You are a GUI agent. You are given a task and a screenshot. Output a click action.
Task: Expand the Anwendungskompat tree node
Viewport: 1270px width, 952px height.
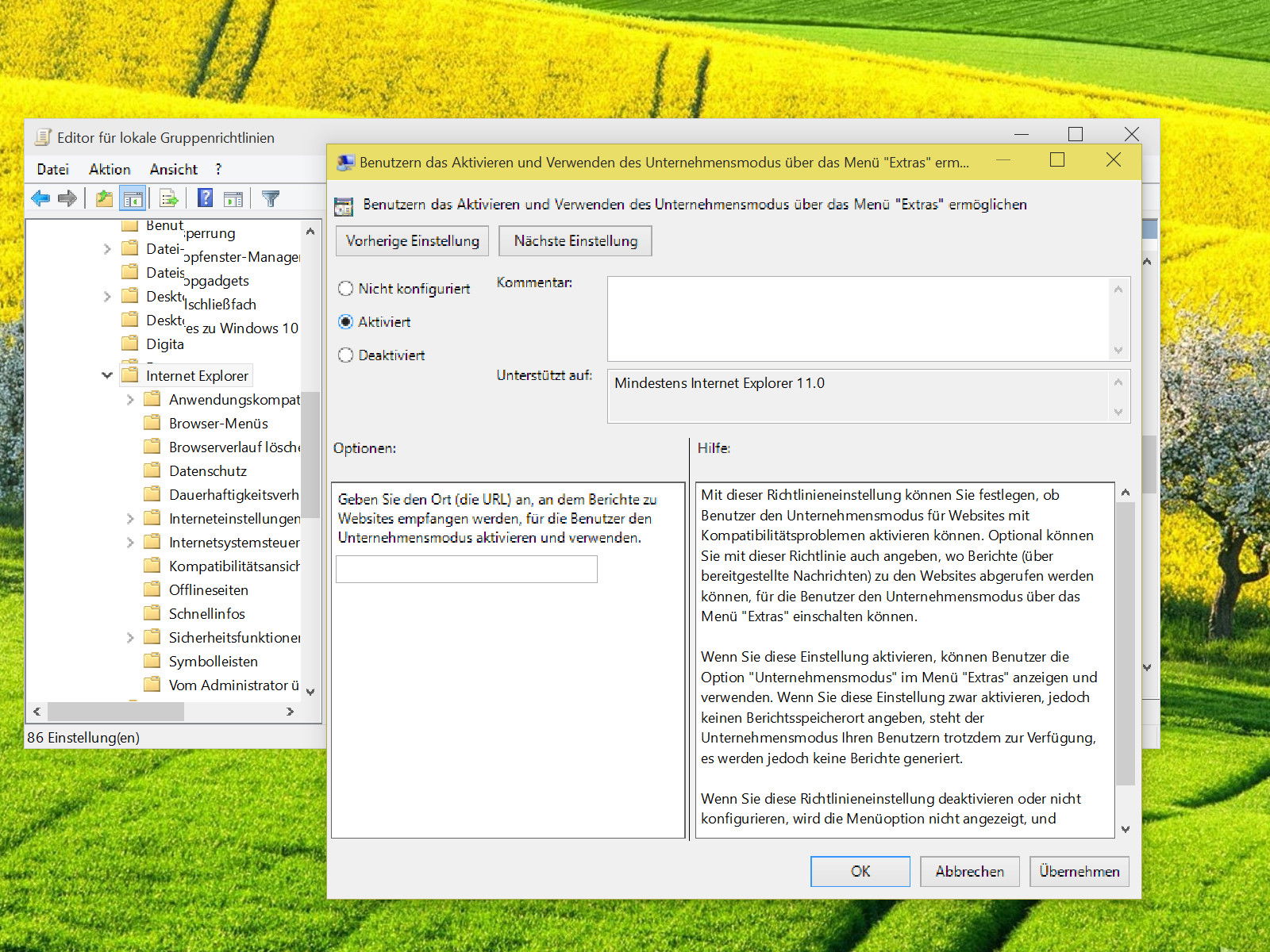tap(130, 400)
